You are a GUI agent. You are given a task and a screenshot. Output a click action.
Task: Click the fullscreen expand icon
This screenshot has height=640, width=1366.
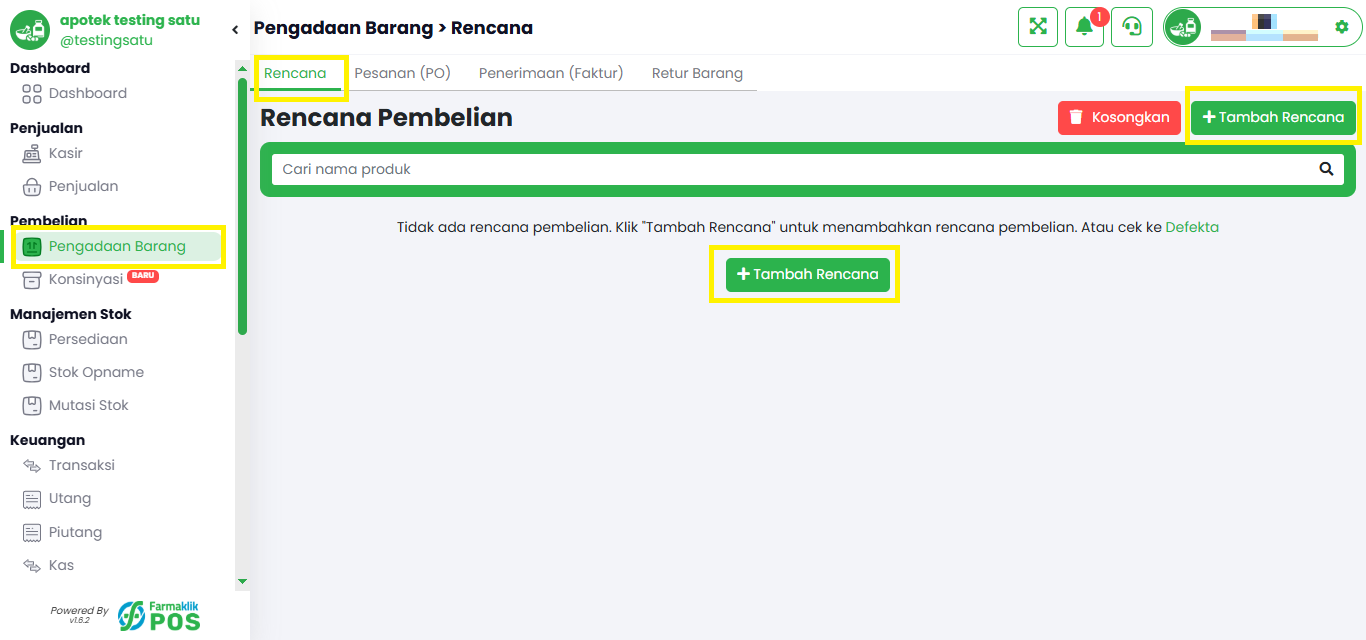(1038, 27)
